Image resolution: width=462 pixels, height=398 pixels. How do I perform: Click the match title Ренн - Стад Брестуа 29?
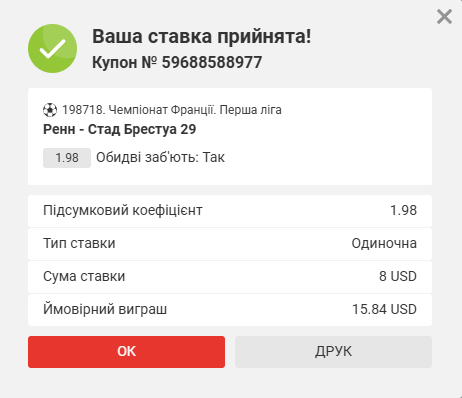[x=119, y=129]
